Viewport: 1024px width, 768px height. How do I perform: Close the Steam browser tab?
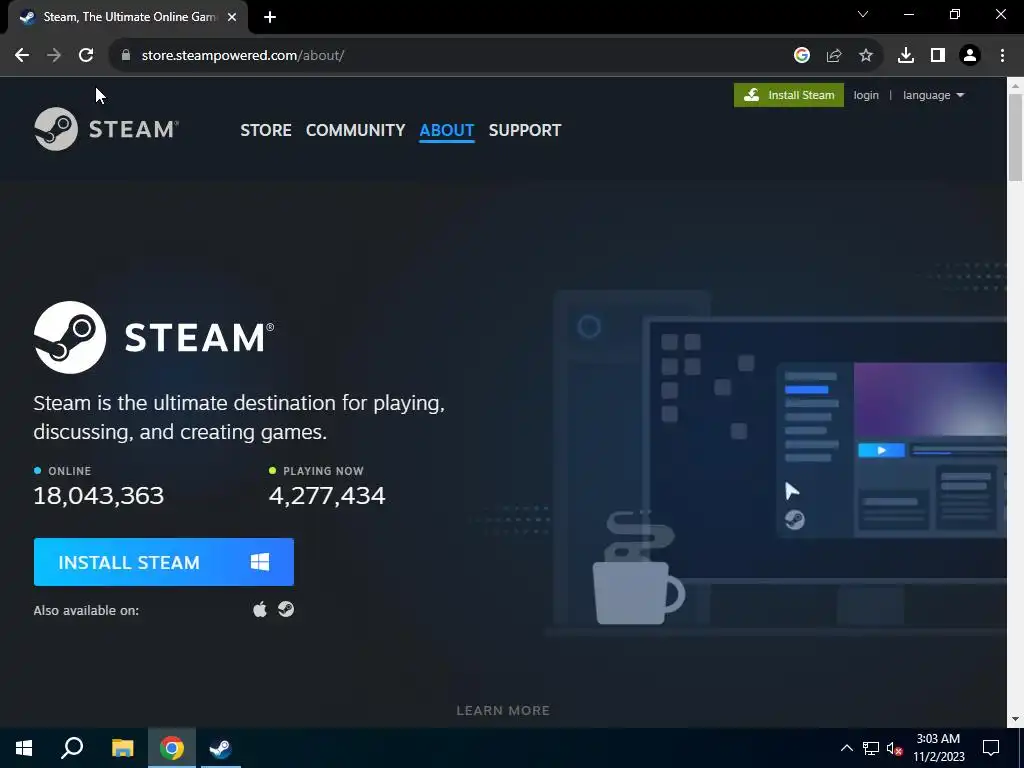coord(232,18)
